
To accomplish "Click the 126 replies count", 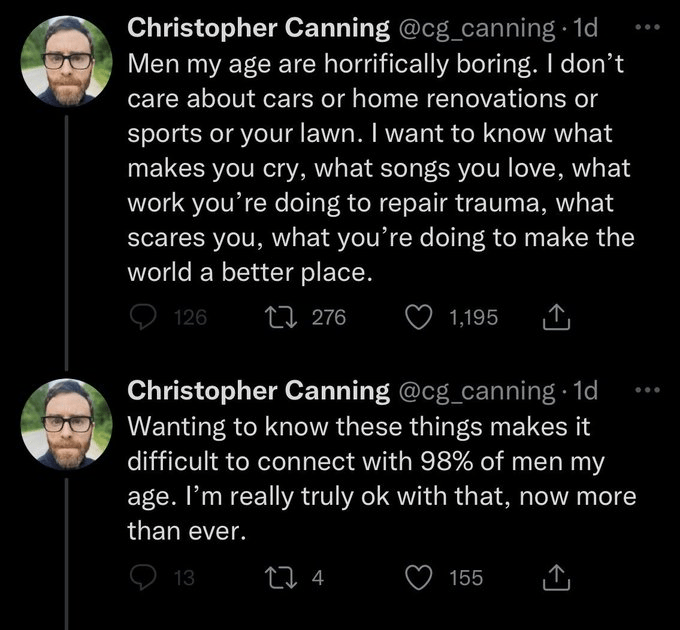I will [x=190, y=317].
